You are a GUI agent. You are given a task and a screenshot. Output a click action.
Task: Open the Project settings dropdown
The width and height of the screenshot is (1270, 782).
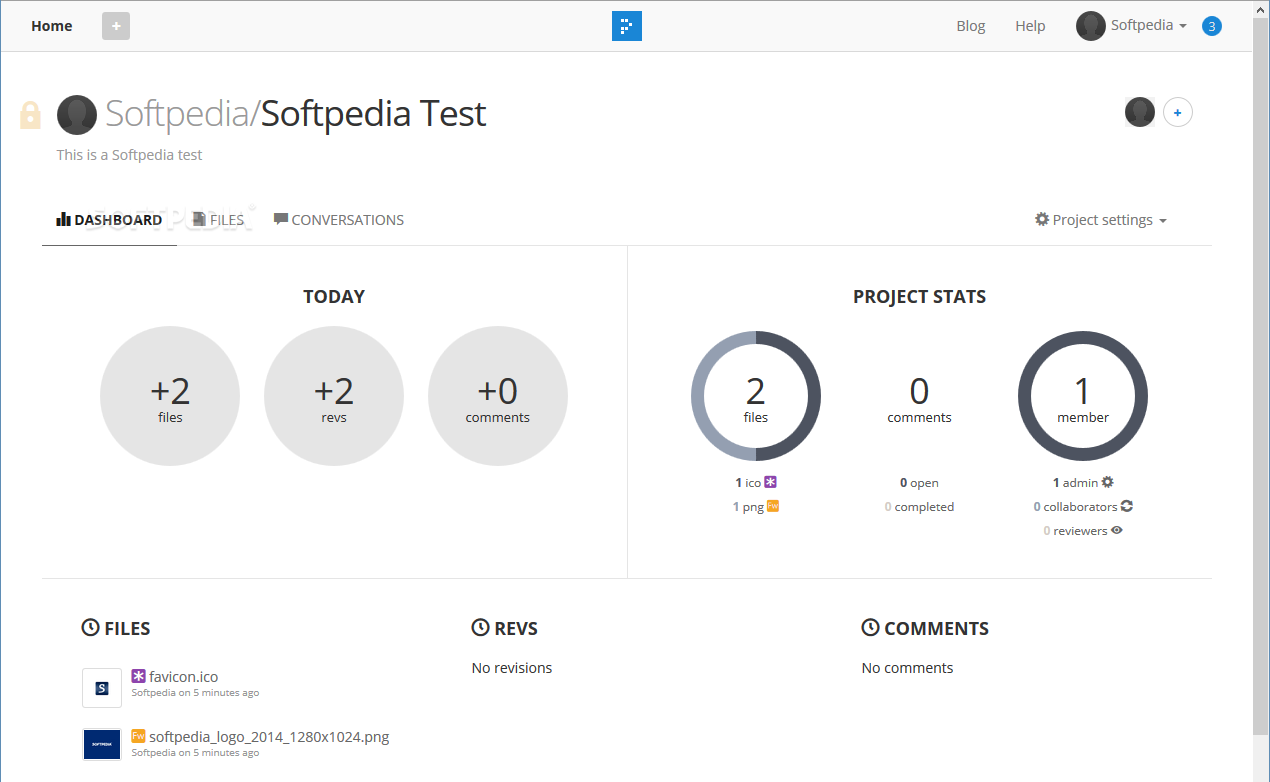pyautogui.click(x=1101, y=219)
